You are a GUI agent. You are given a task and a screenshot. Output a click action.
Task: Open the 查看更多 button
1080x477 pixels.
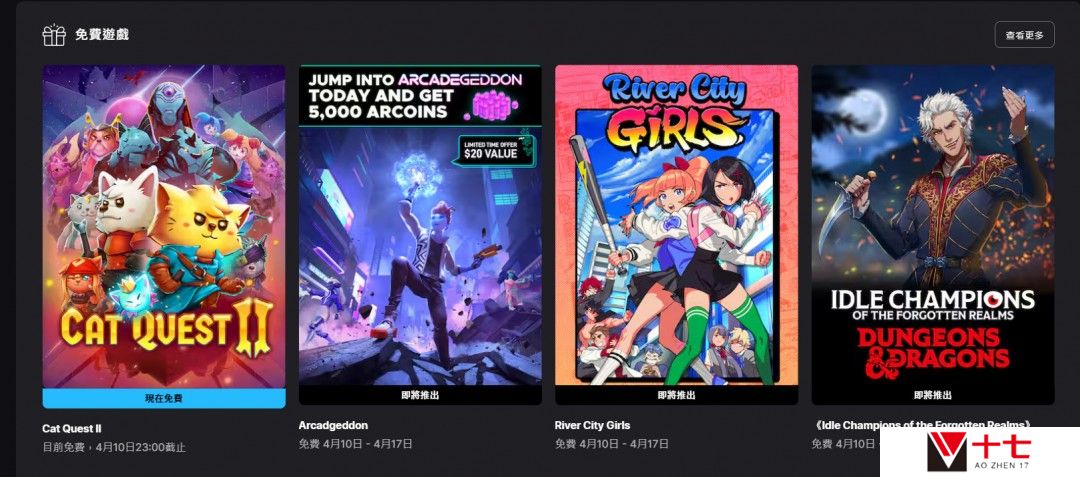pyautogui.click(x=1024, y=35)
